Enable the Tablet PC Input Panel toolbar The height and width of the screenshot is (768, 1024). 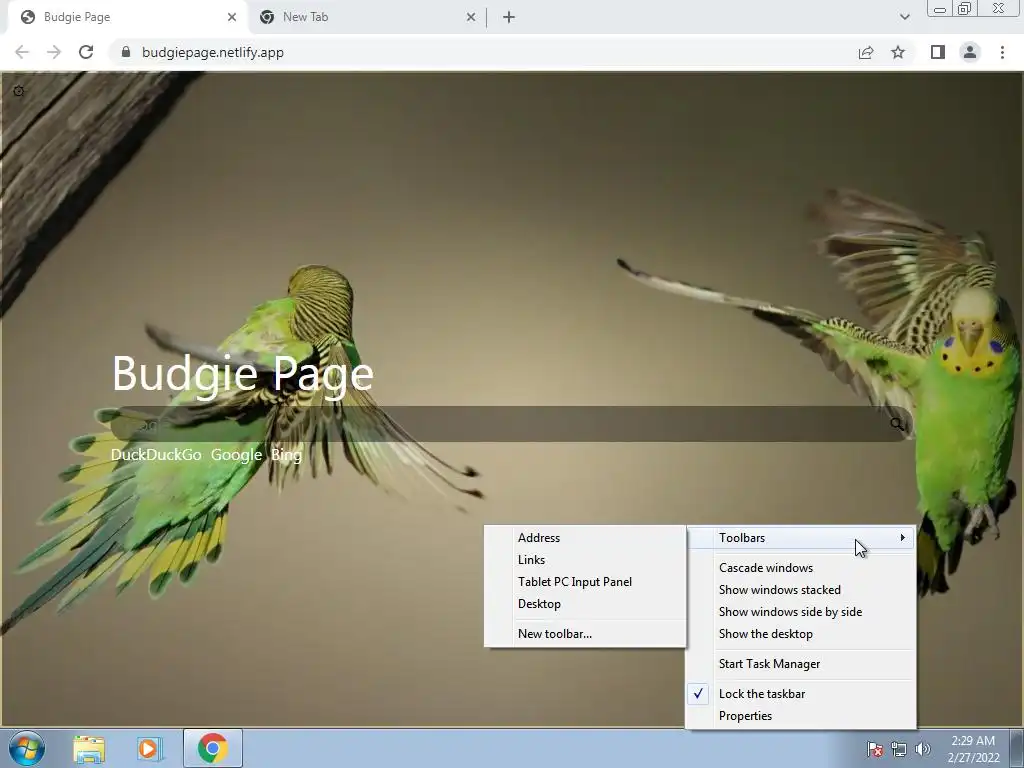585,582
